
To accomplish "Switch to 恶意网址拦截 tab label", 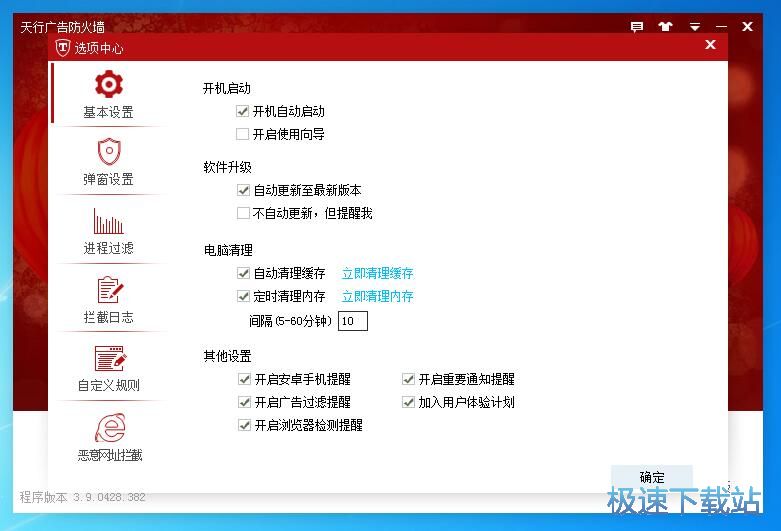I will (x=110, y=455).
